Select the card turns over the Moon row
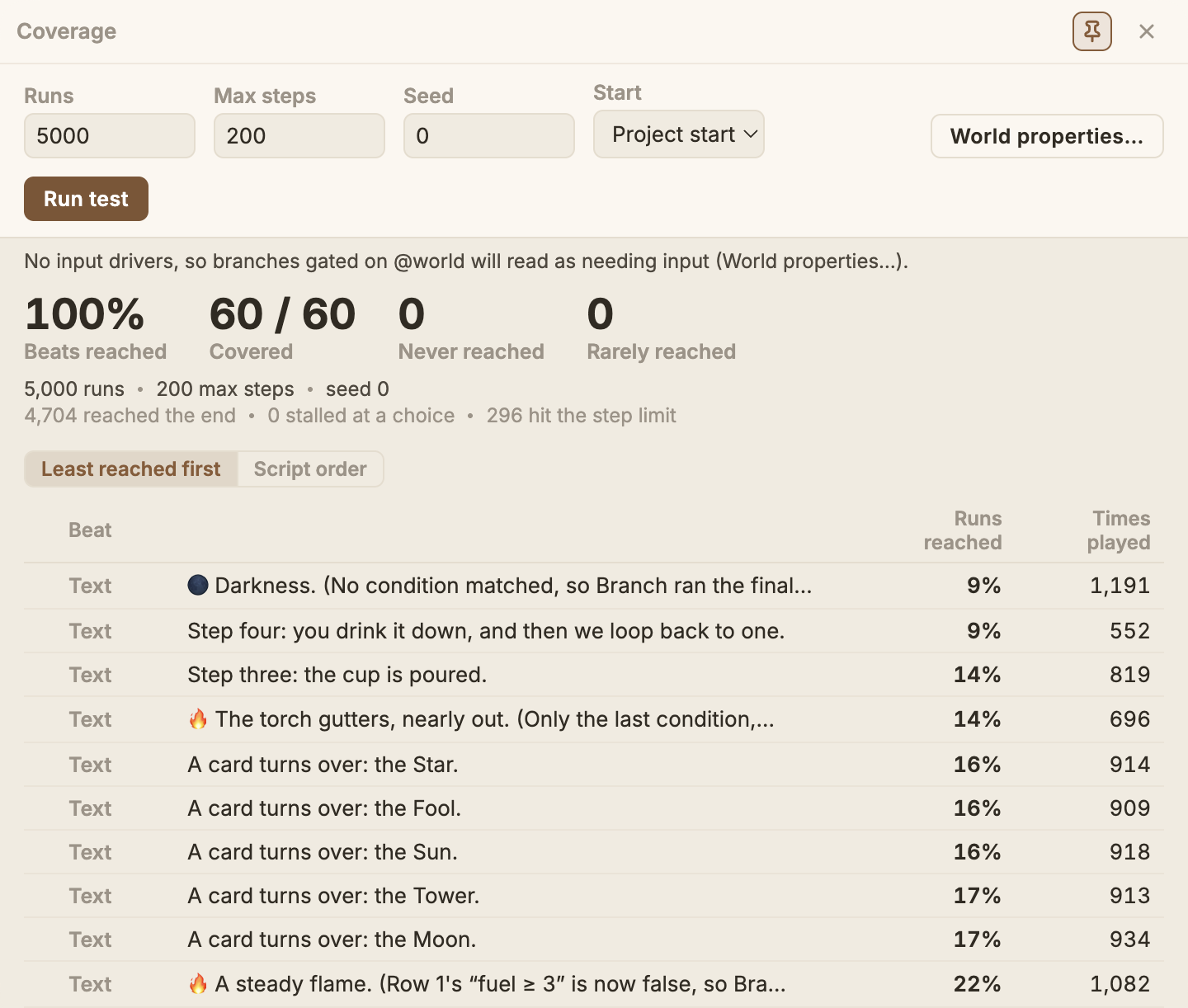The width and height of the screenshot is (1188, 1008). coord(594,940)
